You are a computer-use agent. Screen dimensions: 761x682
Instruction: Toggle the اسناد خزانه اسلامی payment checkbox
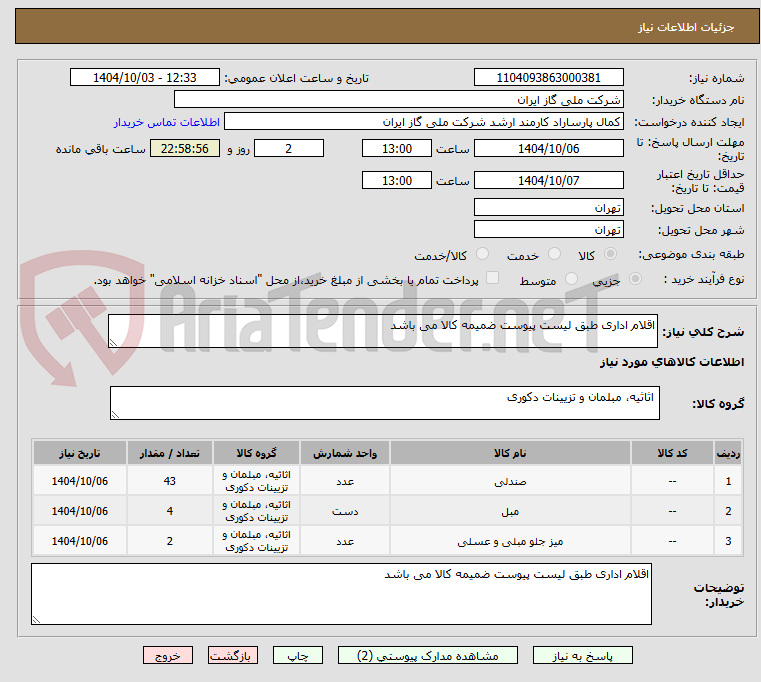(492, 278)
